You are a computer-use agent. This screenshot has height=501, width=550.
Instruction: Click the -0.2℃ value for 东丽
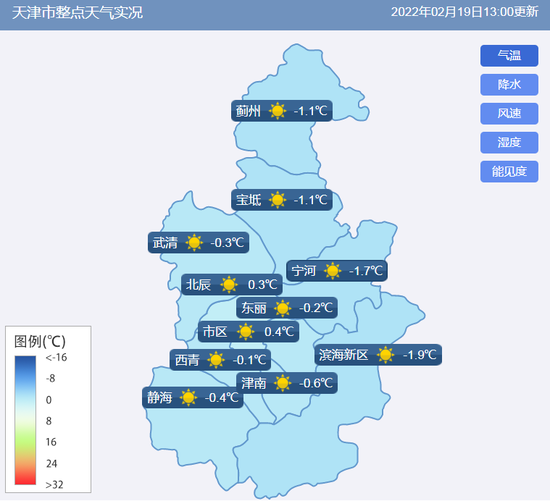pos(316,308)
